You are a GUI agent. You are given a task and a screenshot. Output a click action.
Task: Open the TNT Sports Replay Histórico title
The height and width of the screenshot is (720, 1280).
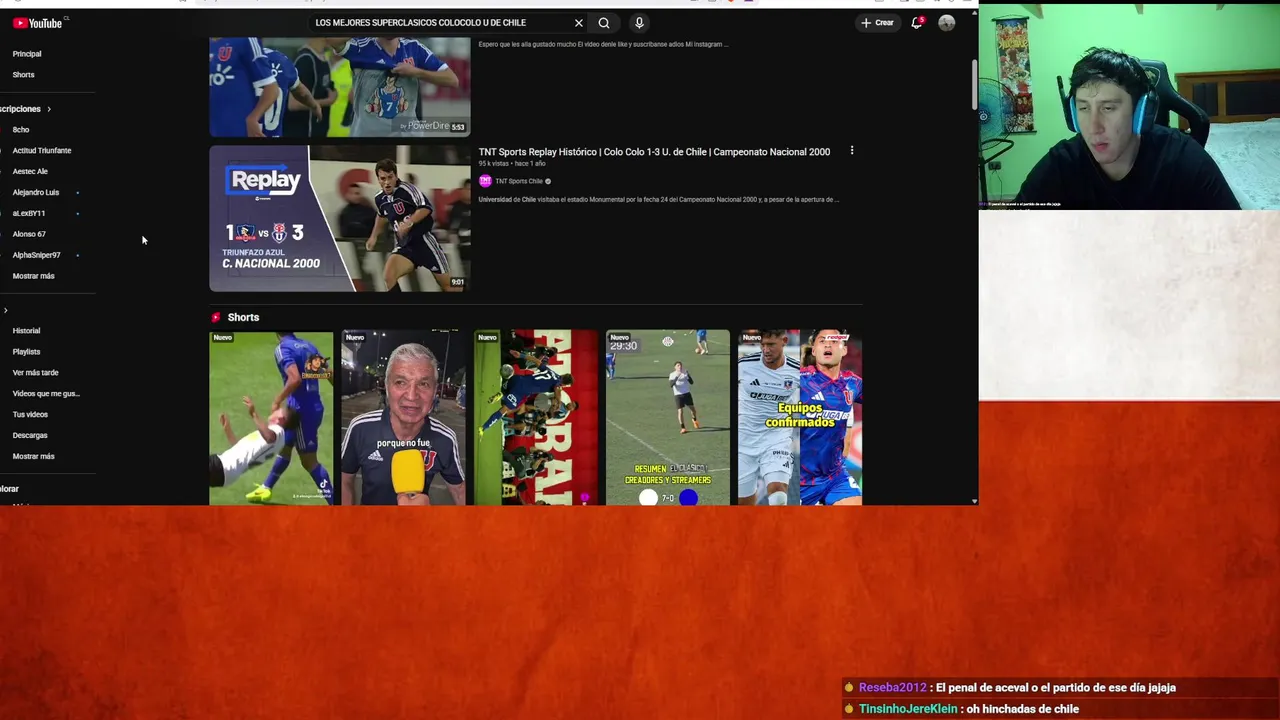click(x=654, y=152)
